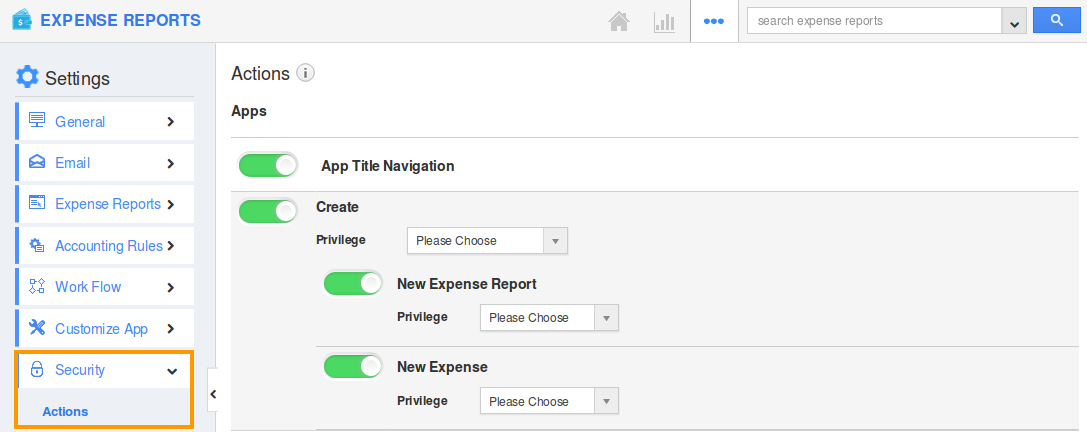Viewport: 1087px width, 432px height.
Task: Toggle the New Expense switch
Action: pyautogui.click(x=353, y=366)
